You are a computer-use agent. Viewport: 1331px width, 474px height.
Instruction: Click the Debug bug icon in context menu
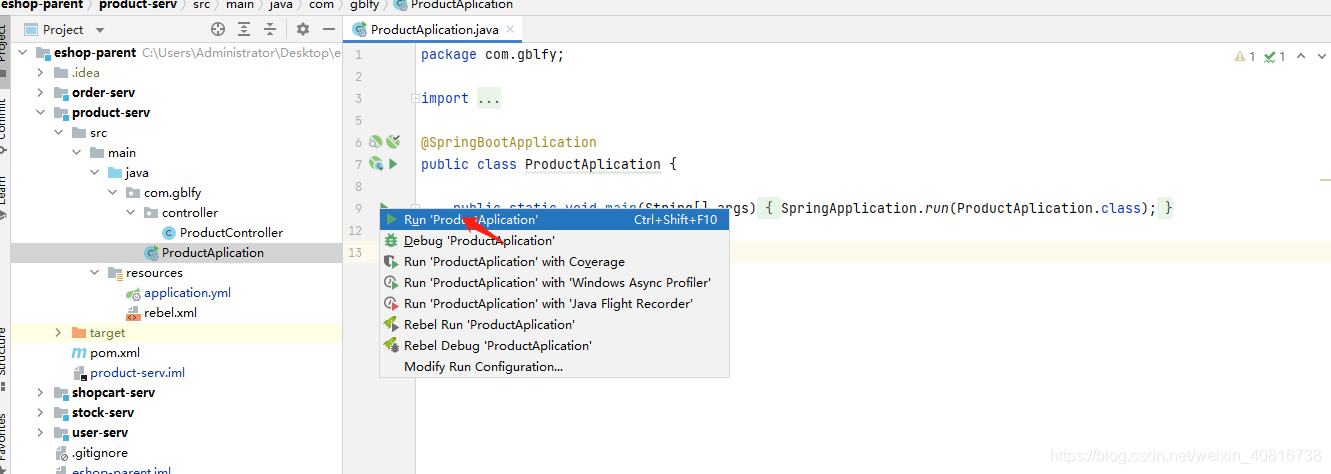pyautogui.click(x=392, y=241)
